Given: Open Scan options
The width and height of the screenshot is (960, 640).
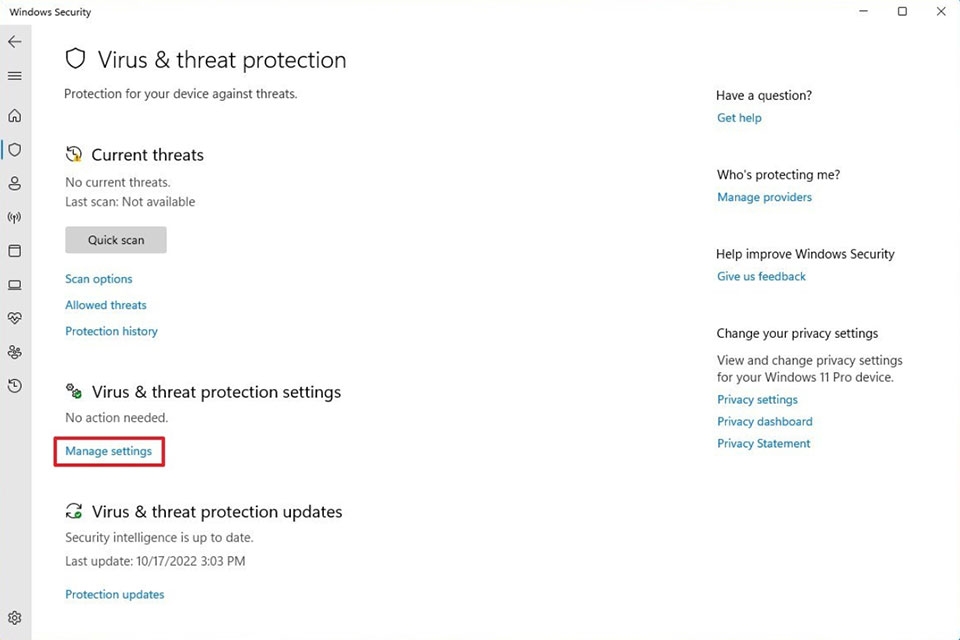Looking at the screenshot, I should click(x=98, y=278).
